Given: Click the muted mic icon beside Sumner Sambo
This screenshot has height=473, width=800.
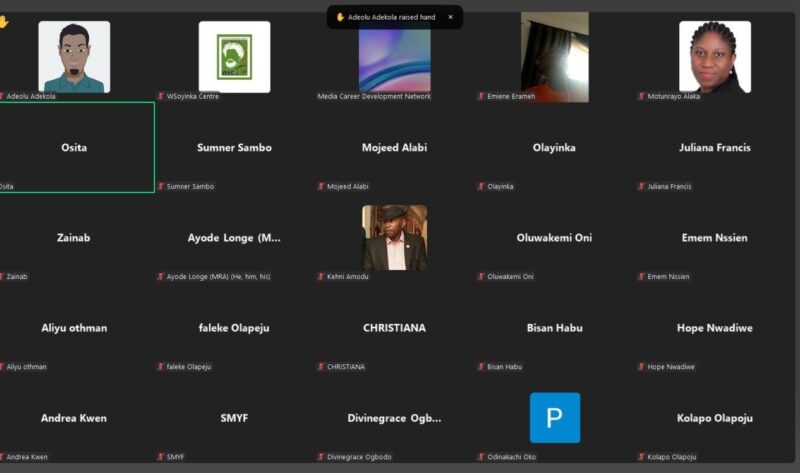Looking at the screenshot, I should pos(161,186).
